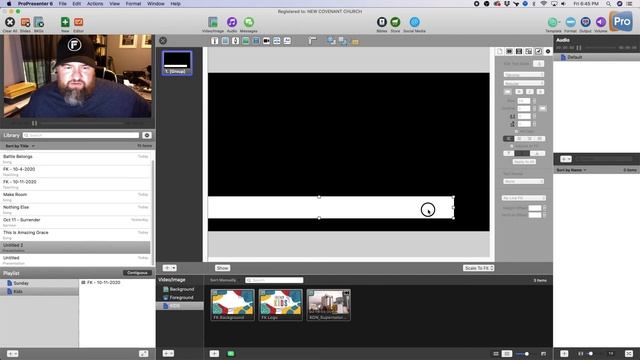Select the live video camera tool in editor
The height and width of the screenshot is (360, 640).
267,41
